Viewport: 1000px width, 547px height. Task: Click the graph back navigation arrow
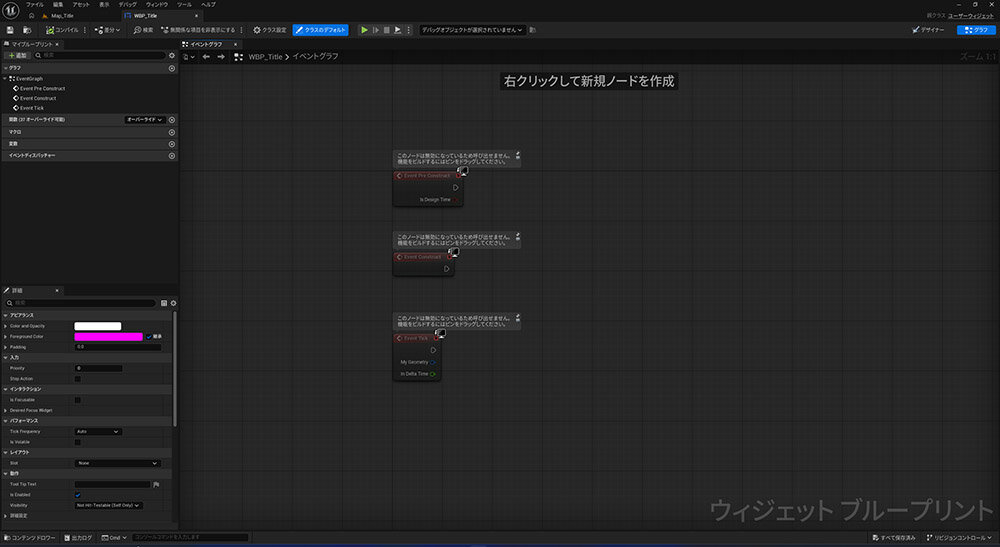206,57
